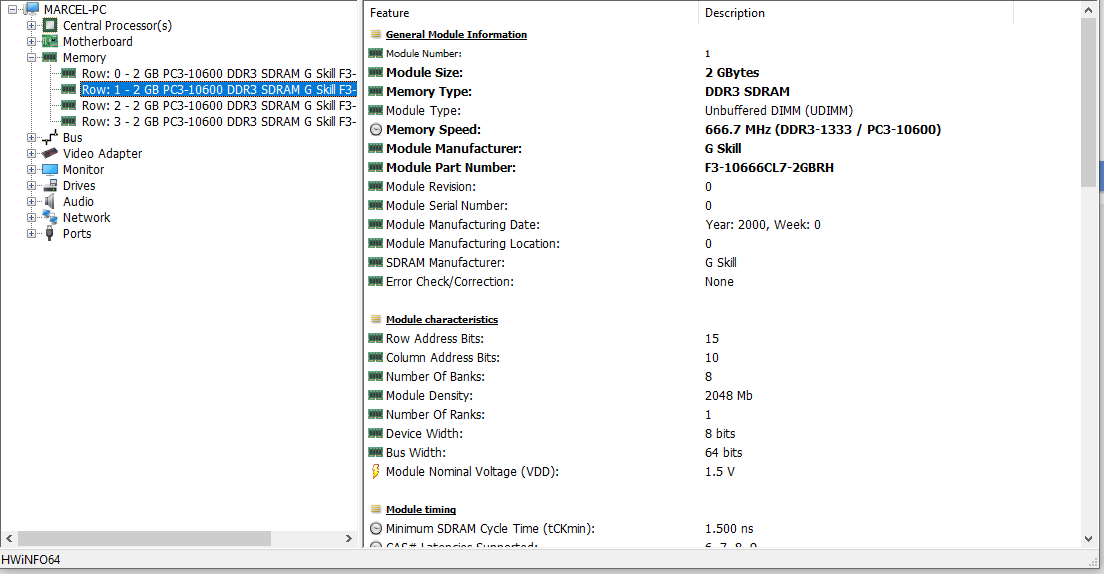Image resolution: width=1104 pixels, height=574 pixels.
Task: Click the chip icon beside Module Size
Action: point(376,72)
